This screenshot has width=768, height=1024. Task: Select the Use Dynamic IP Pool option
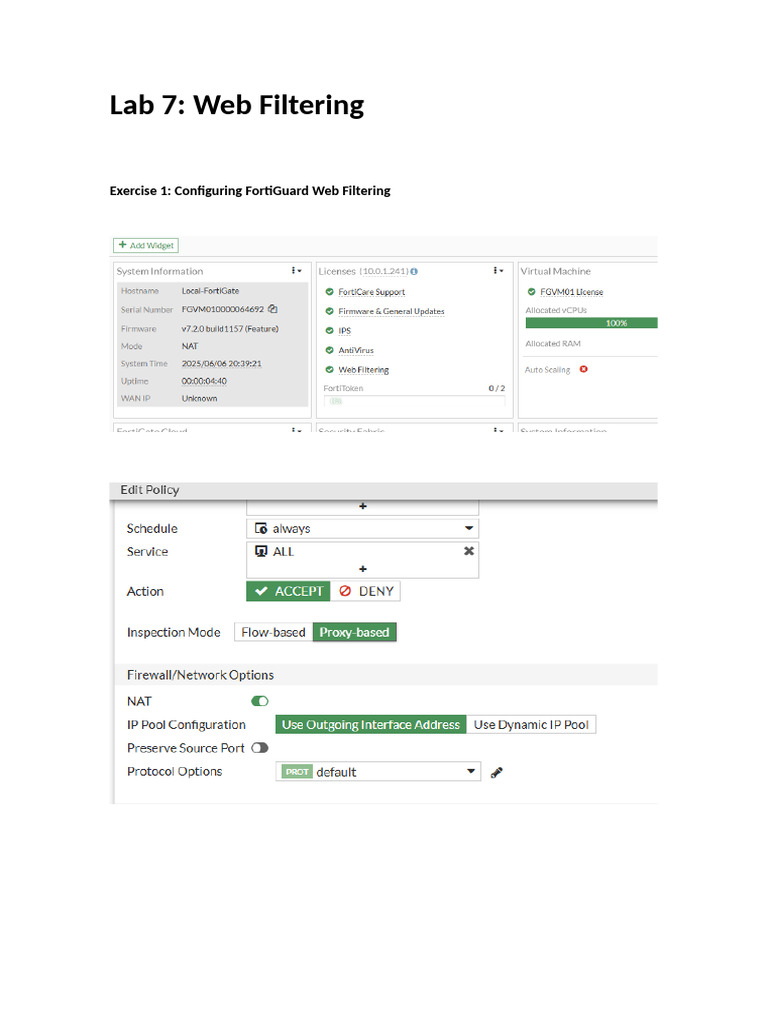click(x=531, y=725)
